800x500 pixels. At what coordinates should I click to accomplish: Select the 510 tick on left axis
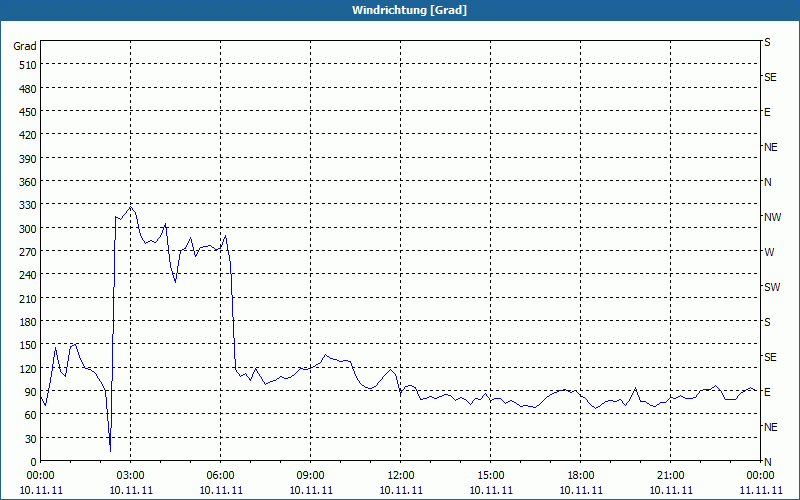point(25,65)
